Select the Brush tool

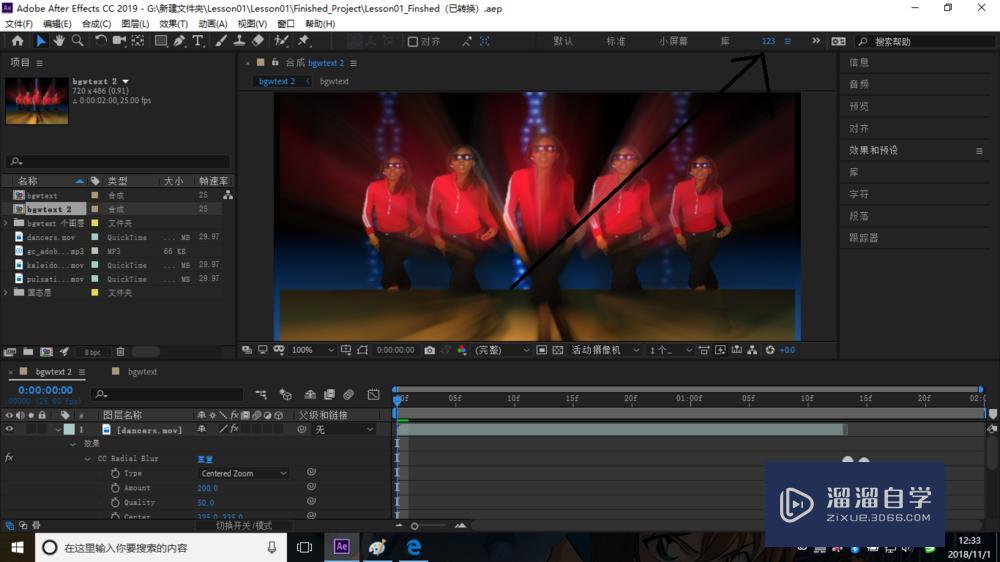(221, 41)
